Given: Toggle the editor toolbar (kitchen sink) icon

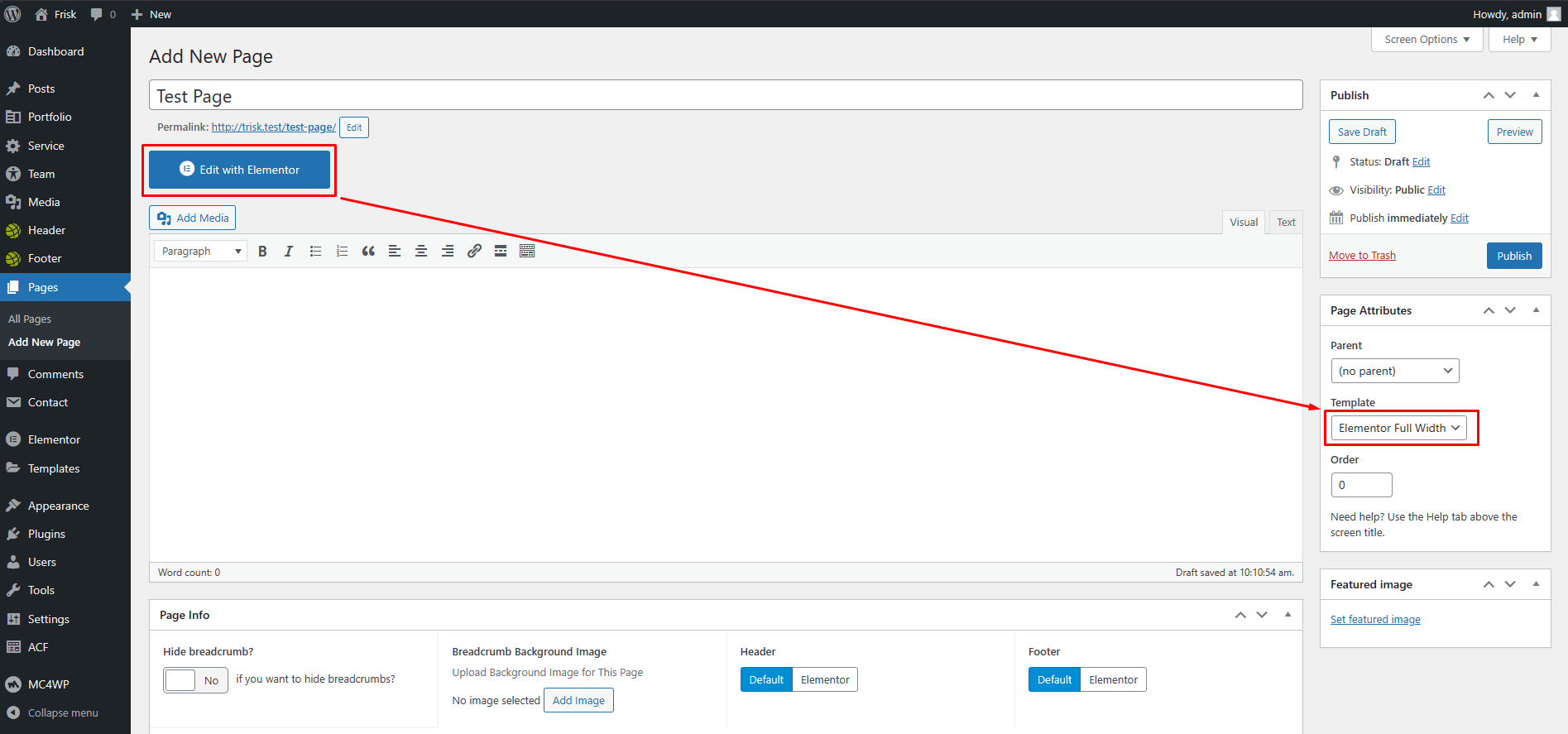Looking at the screenshot, I should coord(527,252).
